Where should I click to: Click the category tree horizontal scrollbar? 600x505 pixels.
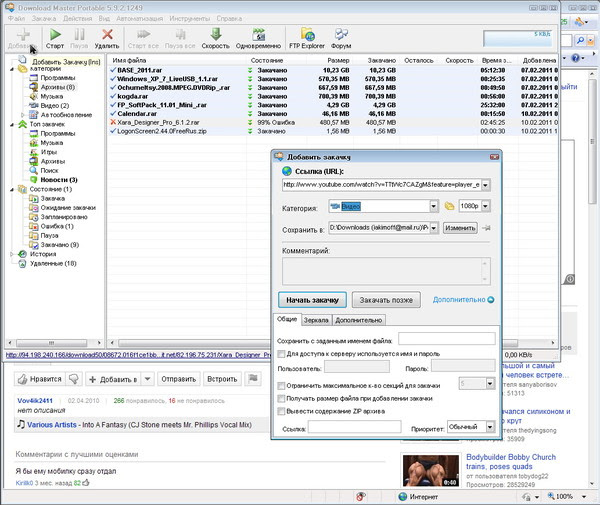click(54, 343)
